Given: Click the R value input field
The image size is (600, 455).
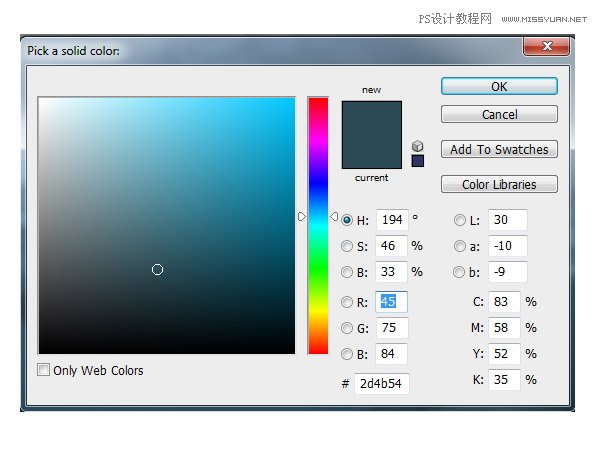Looking at the screenshot, I should (x=391, y=302).
